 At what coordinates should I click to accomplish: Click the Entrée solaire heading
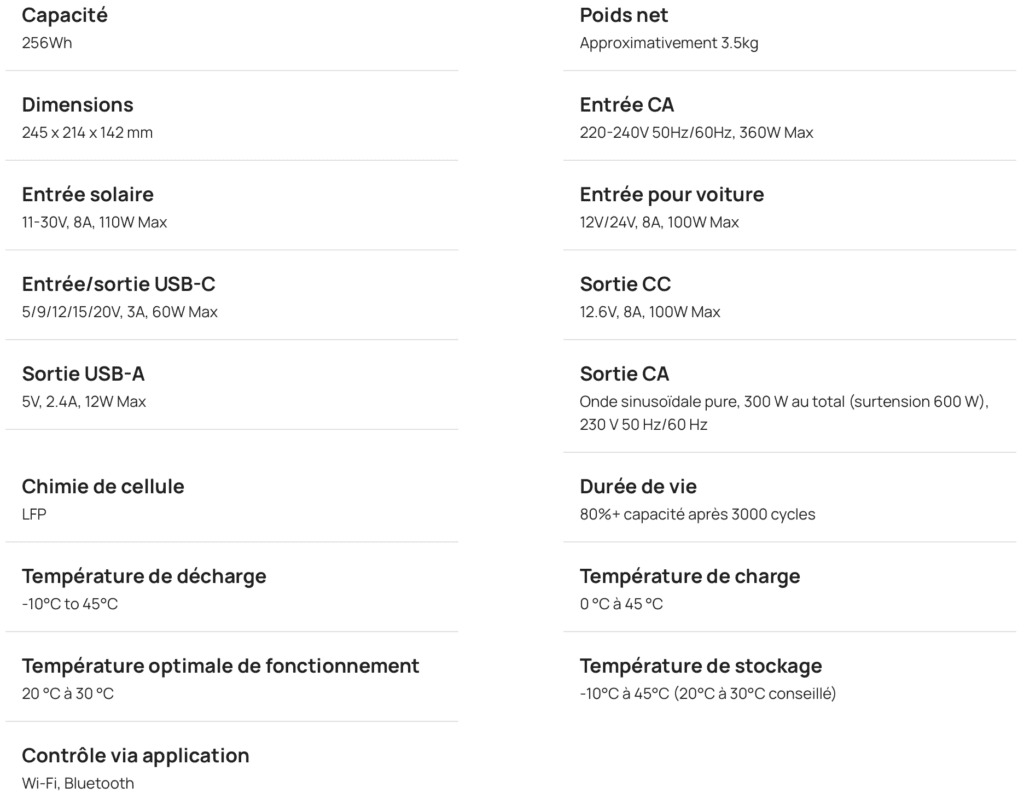coord(88,194)
